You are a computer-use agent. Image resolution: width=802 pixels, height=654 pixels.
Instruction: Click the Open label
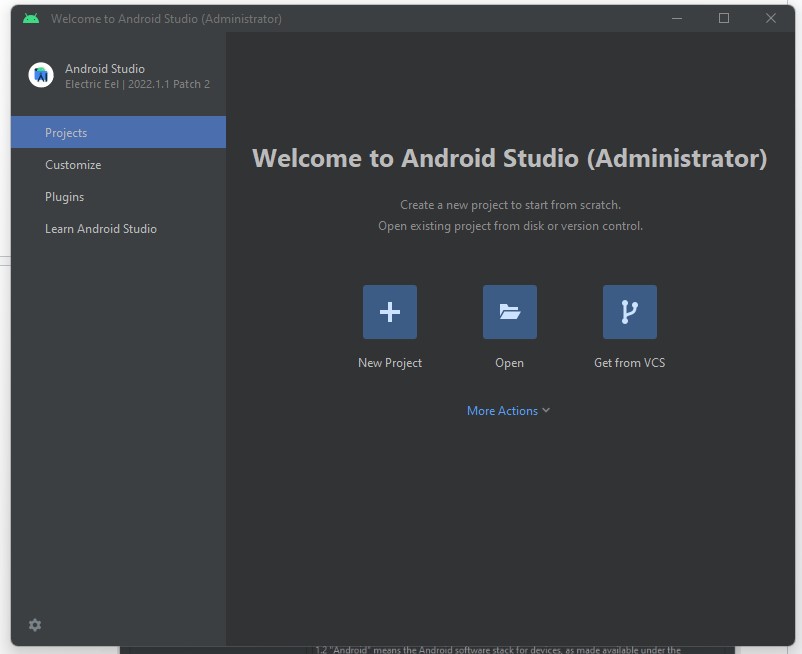click(509, 363)
